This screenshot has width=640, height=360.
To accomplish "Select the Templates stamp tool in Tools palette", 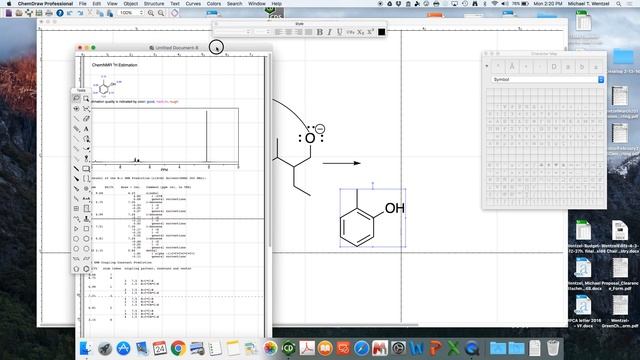I will pyautogui.click(x=86, y=218).
